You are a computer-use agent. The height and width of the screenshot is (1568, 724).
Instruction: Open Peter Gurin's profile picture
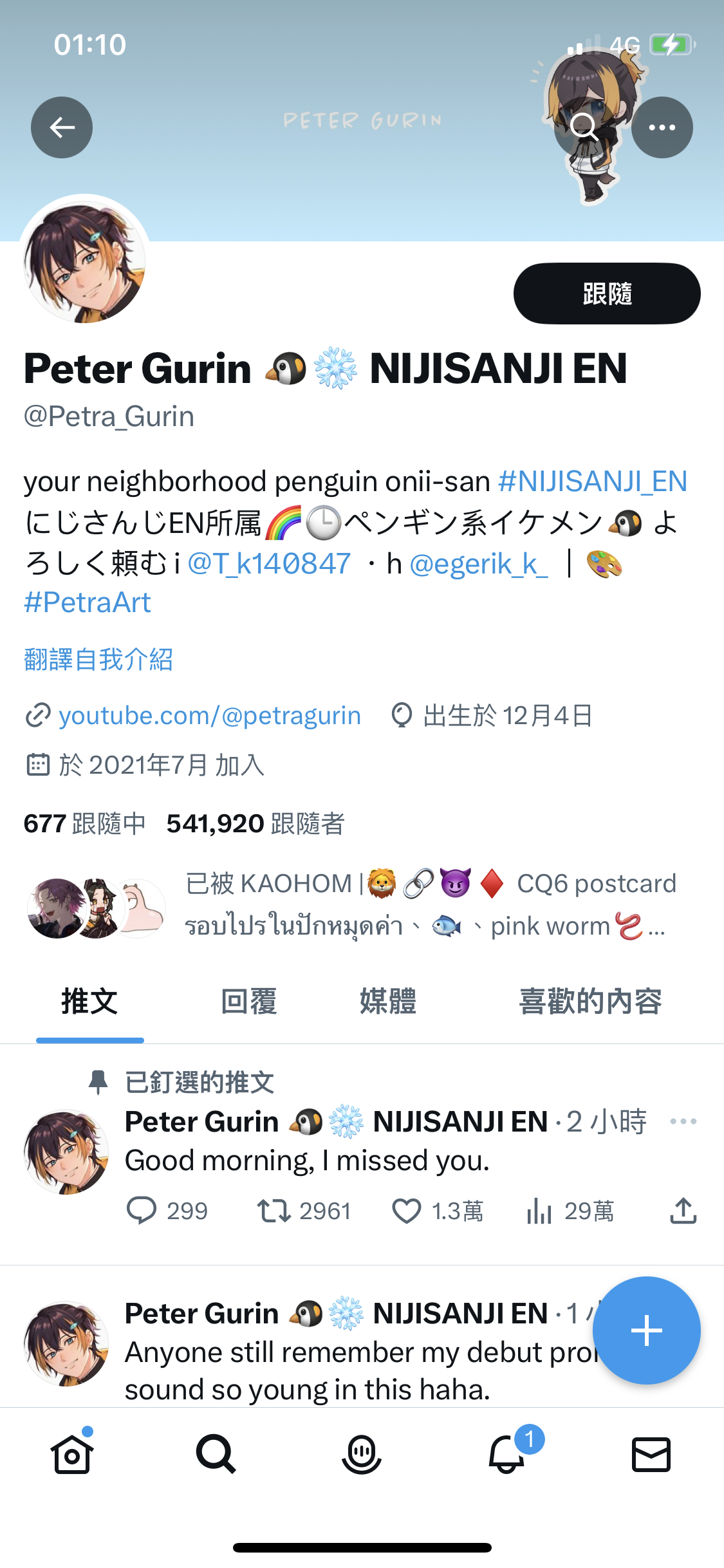(x=84, y=262)
